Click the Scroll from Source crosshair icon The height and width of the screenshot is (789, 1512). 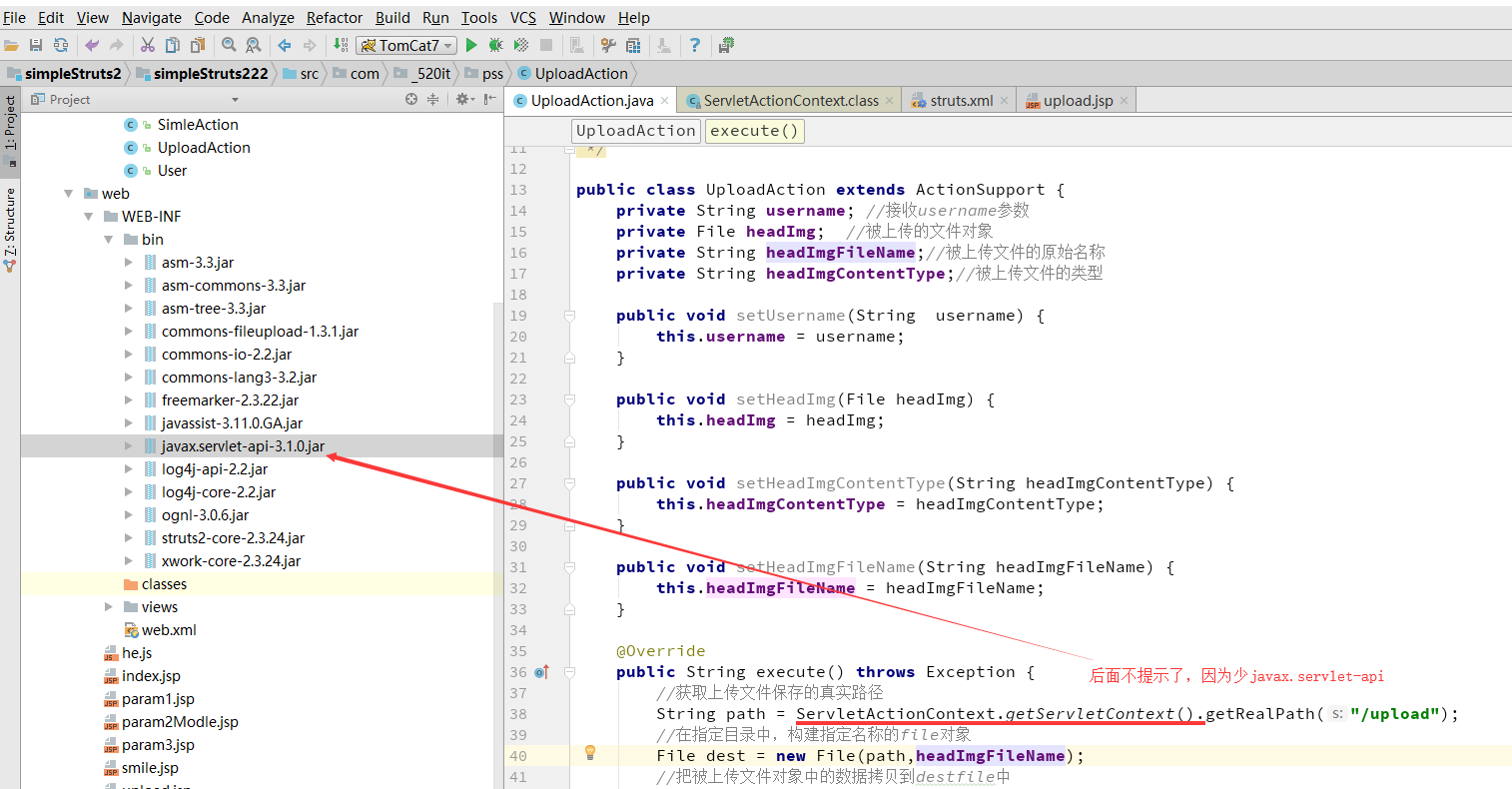(411, 99)
